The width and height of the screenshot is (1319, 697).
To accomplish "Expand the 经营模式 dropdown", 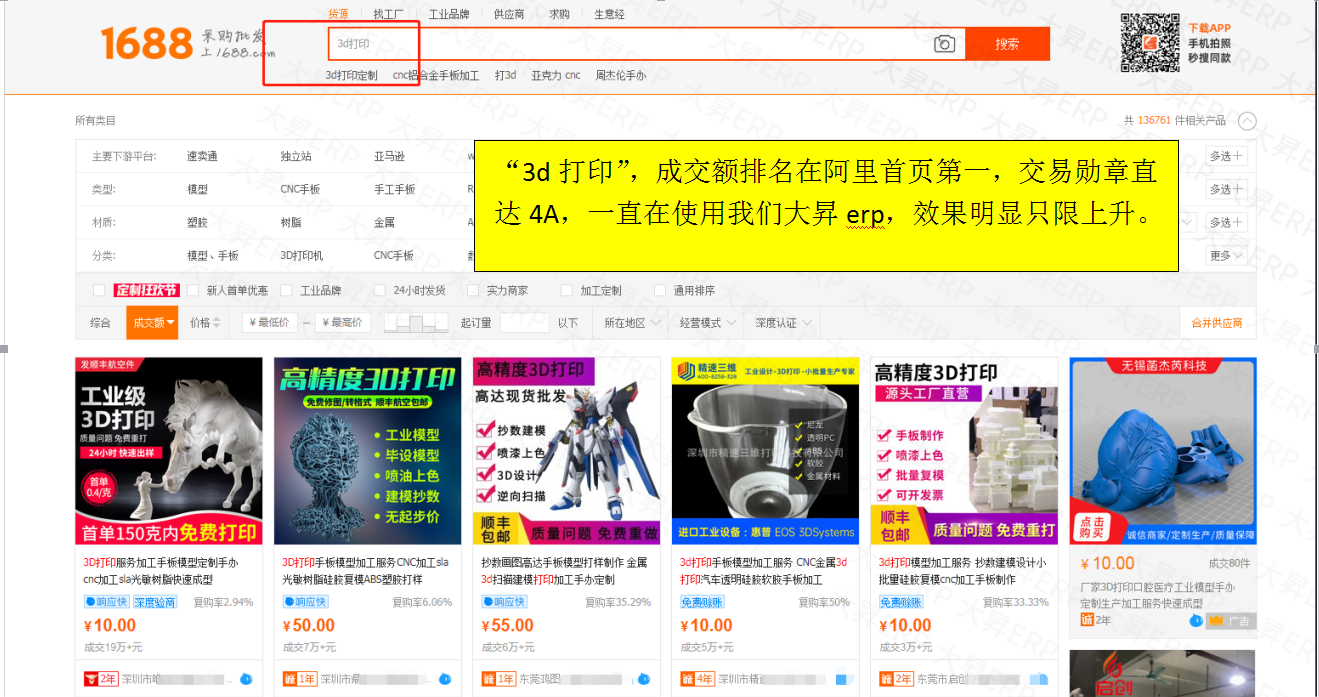I will coord(708,323).
